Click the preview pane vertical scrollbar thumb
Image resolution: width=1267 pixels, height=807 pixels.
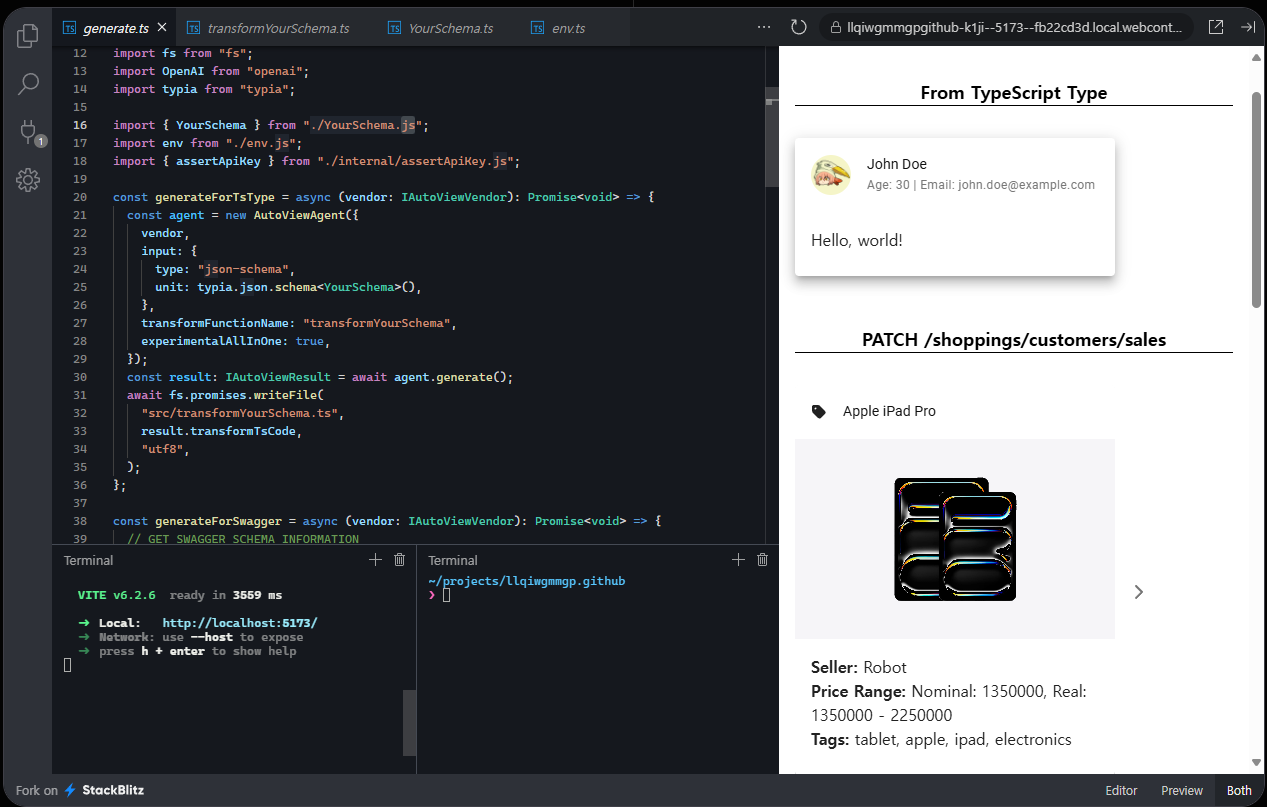[x=1256, y=200]
